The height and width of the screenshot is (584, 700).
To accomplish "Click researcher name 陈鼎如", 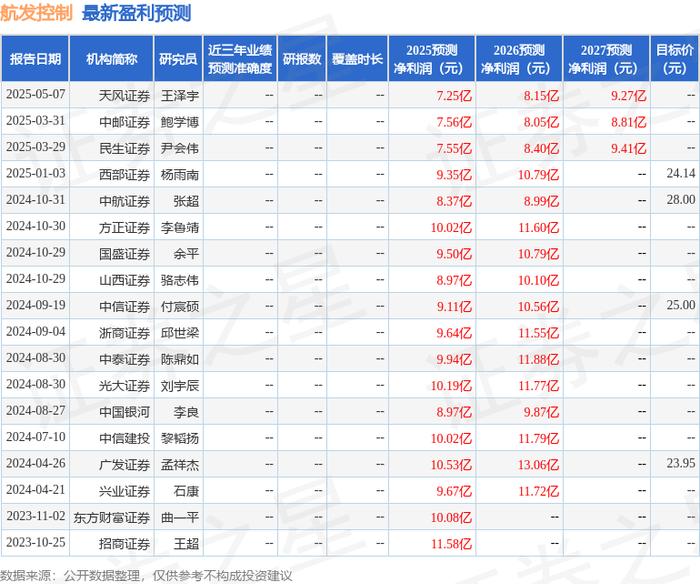I will tap(180, 359).
